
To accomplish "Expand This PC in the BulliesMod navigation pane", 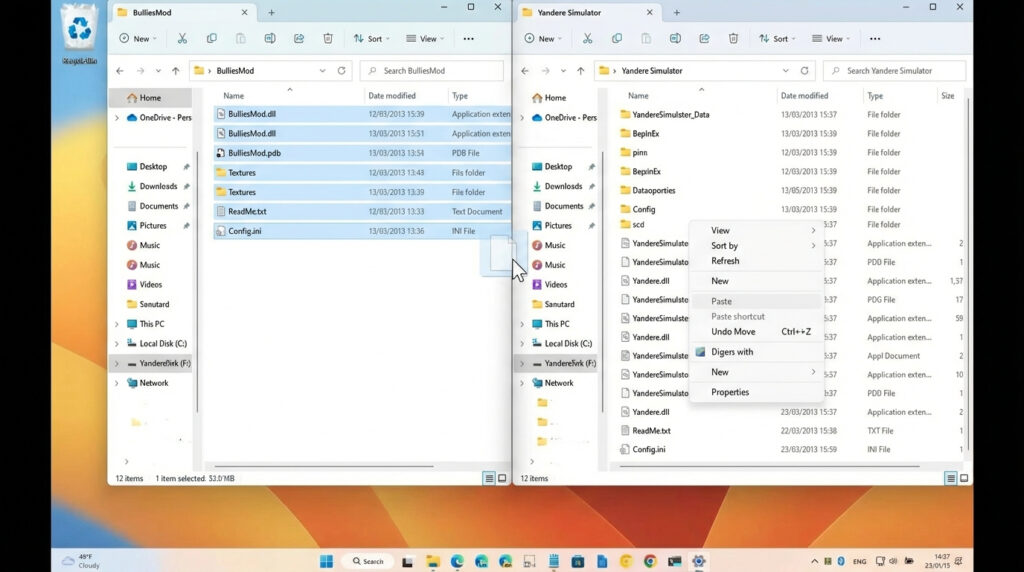I will (117, 324).
